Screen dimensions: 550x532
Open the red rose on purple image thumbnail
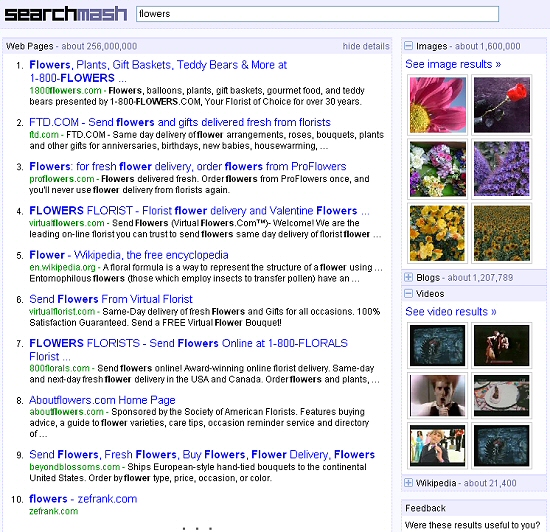tap(502, 105)
